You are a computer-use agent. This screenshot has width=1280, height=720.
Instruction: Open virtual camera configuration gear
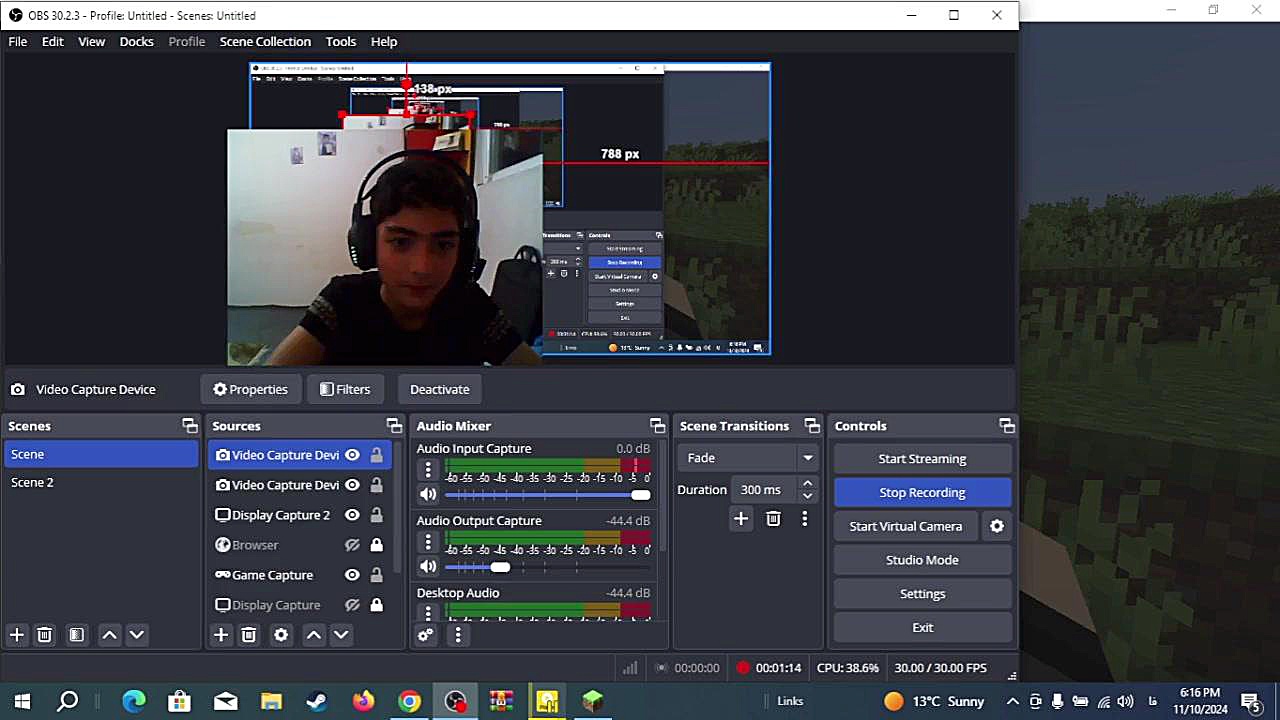coord(997,526)
